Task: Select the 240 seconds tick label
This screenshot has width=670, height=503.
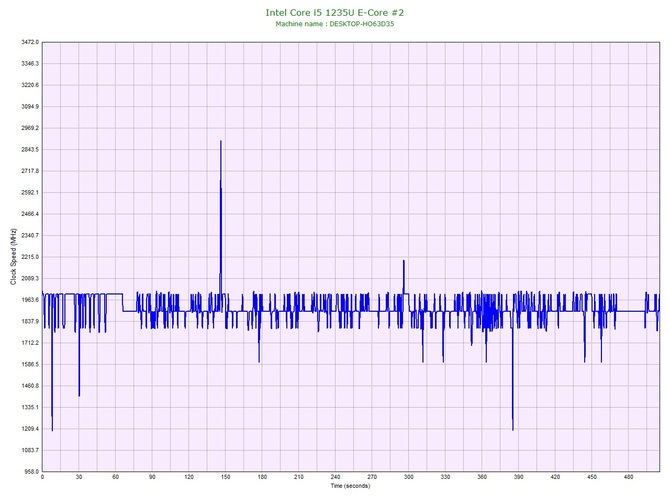Action: pos(335,477)
